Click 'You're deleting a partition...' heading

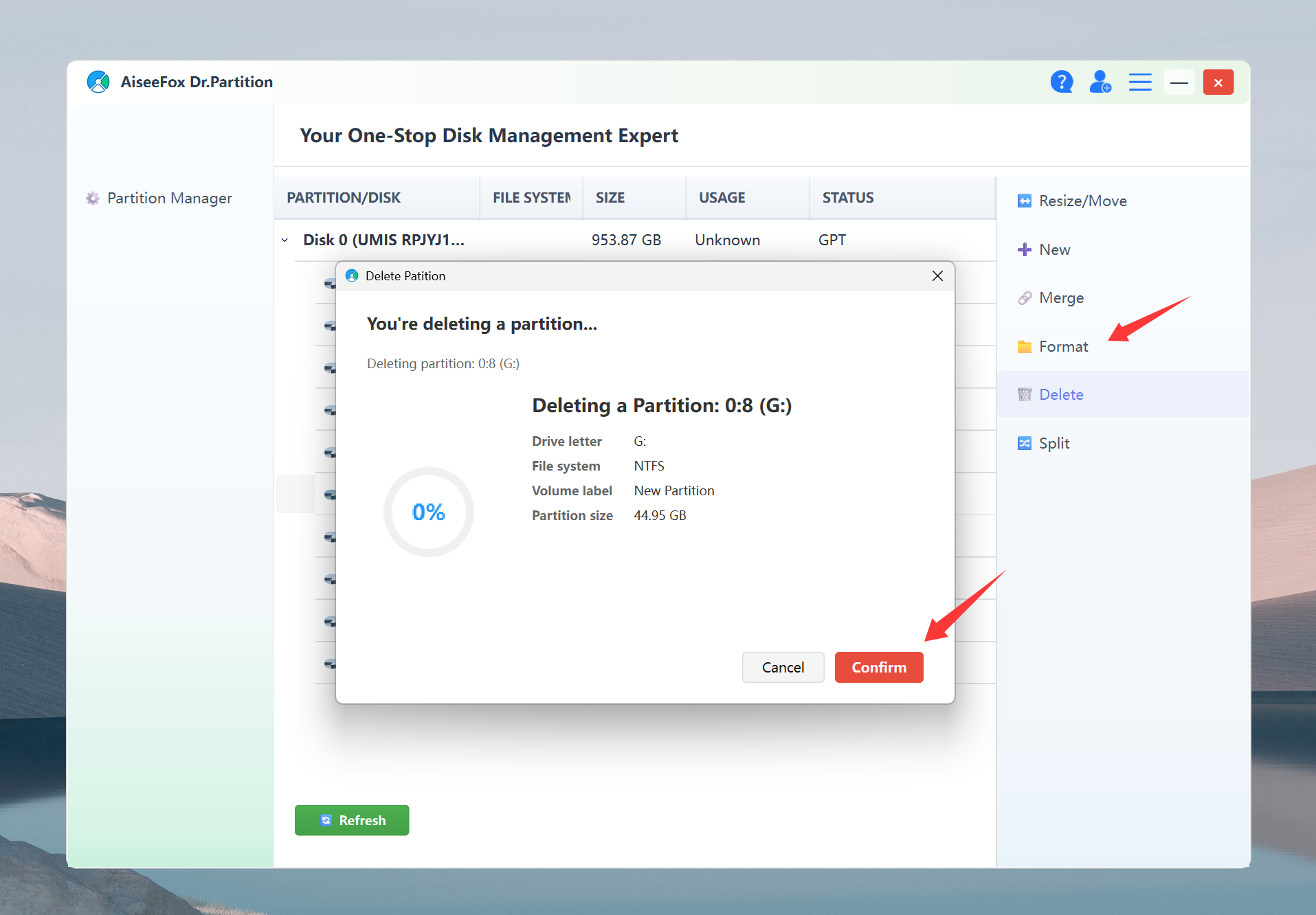(482, 324)
